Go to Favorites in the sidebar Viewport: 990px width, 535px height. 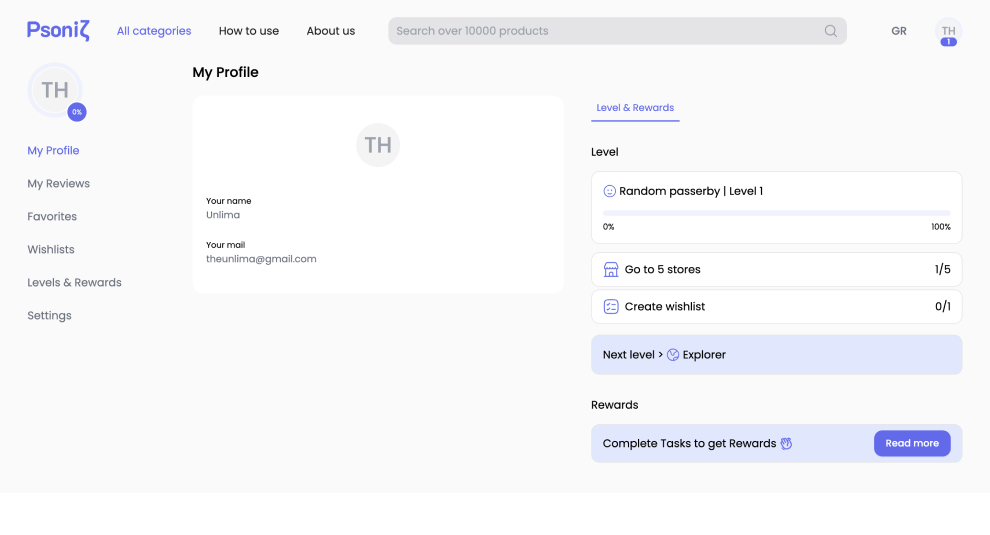click(52, 217)
